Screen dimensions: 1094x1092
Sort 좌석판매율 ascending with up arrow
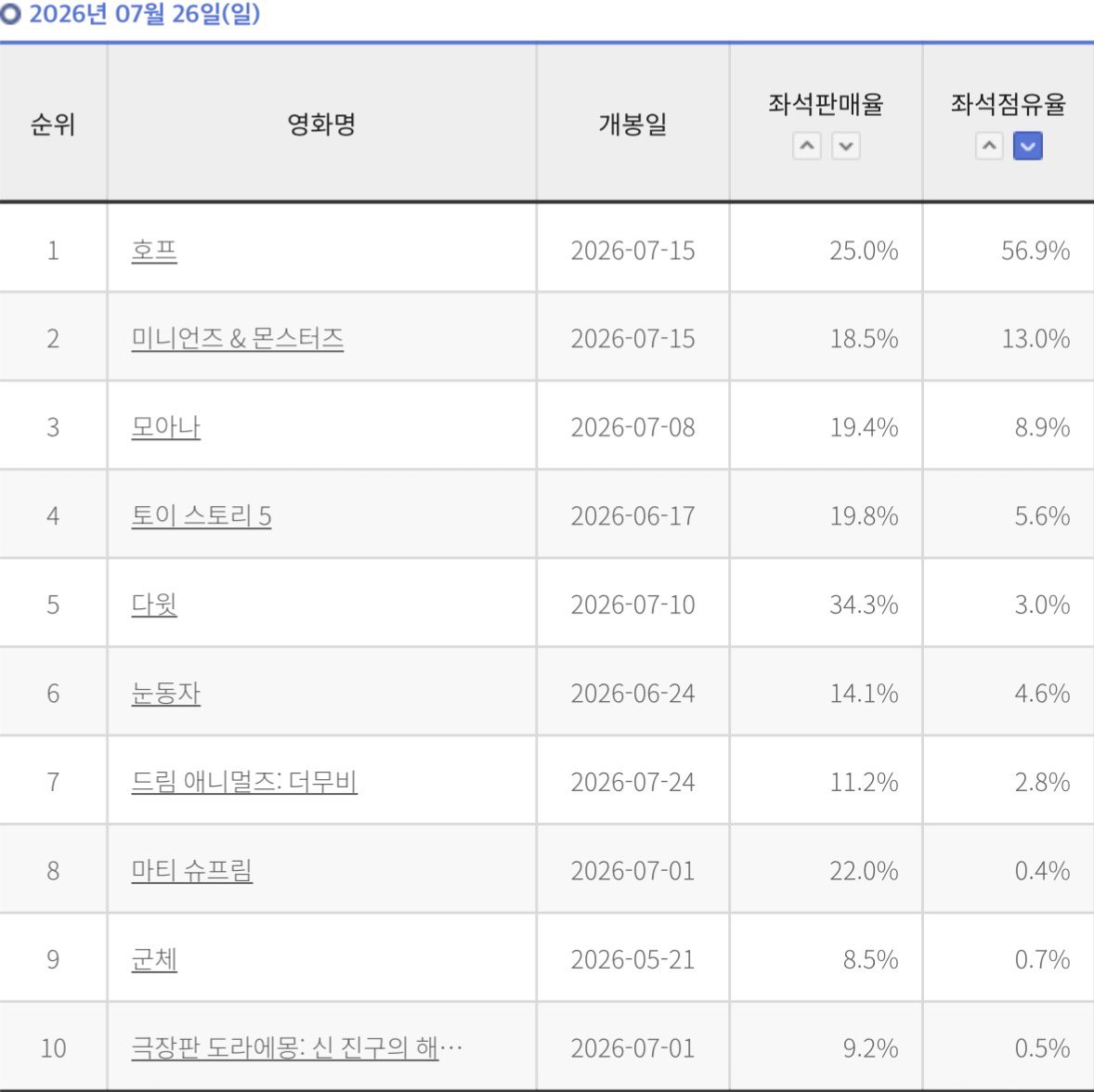[x=806, y=146]
